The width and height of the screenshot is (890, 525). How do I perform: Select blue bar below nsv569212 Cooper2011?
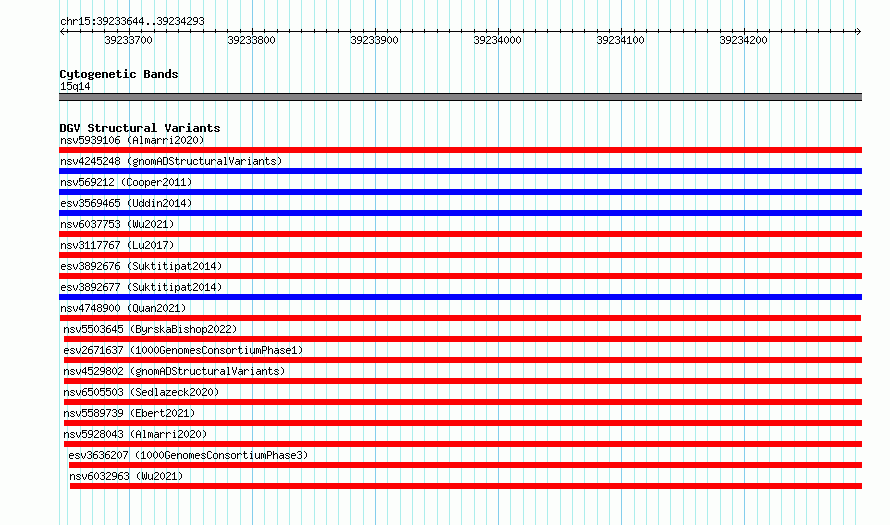pos(460,192)
